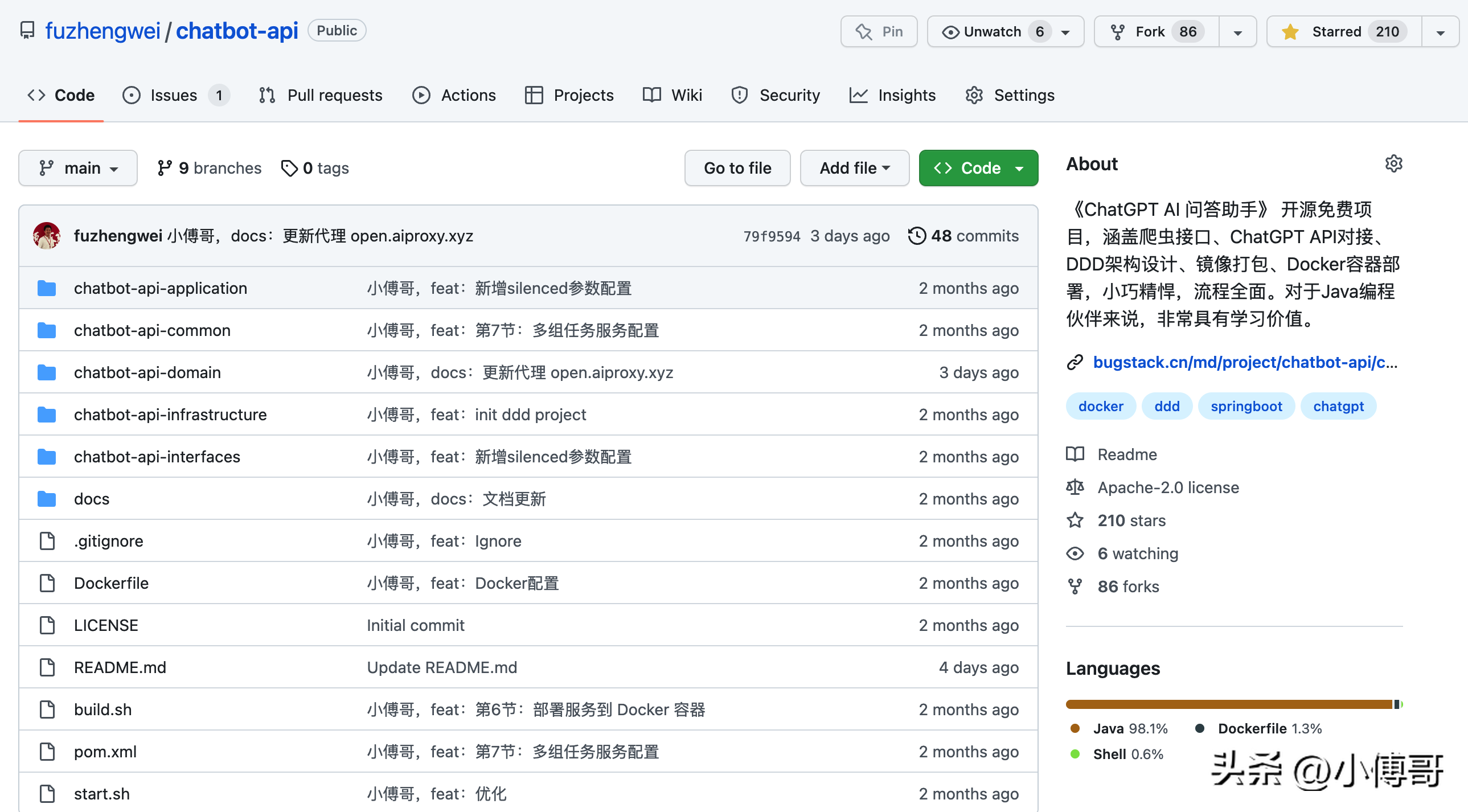Click the commit history clock icon

click(916, 236)
